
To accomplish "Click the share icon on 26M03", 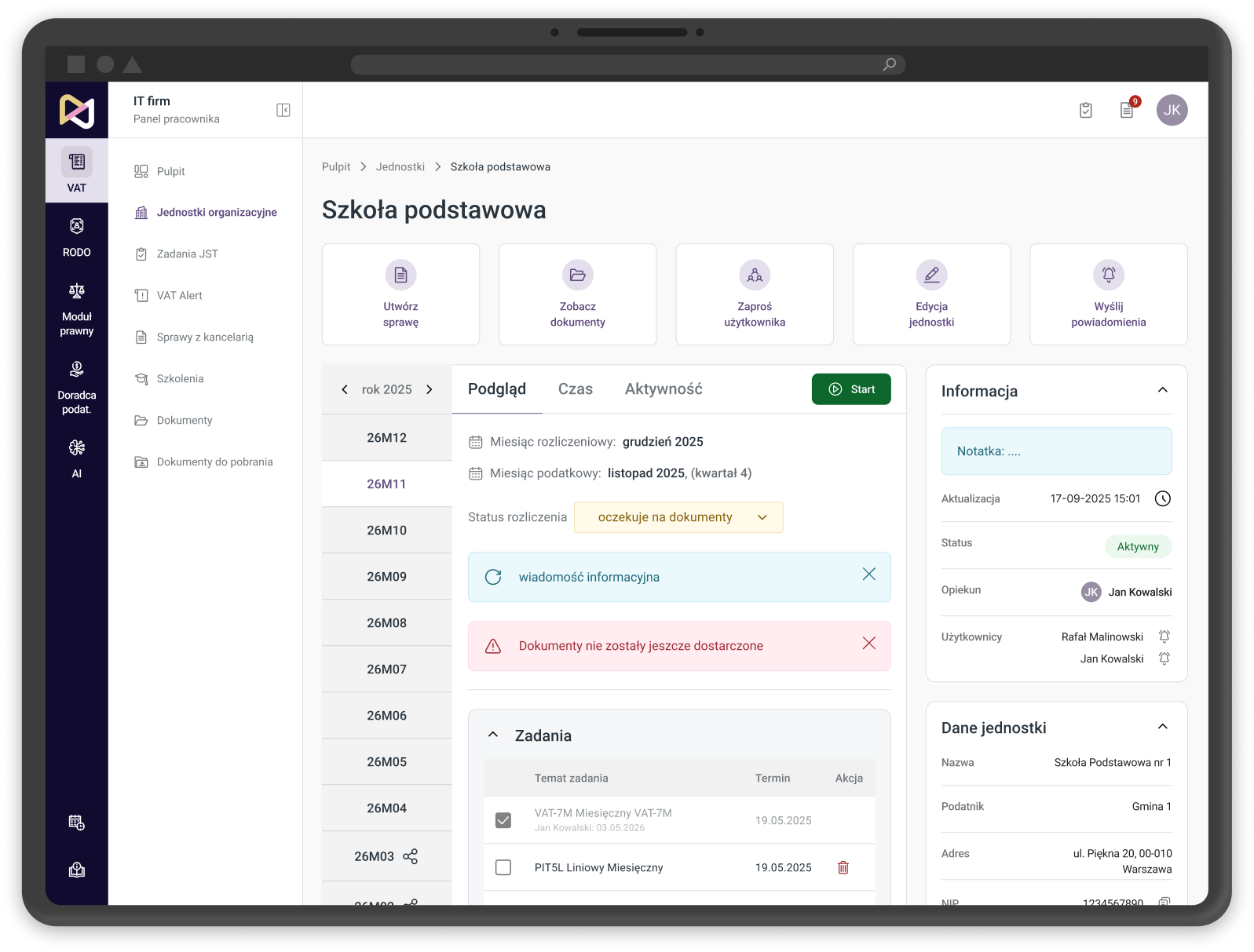I will tap(410, 856).
